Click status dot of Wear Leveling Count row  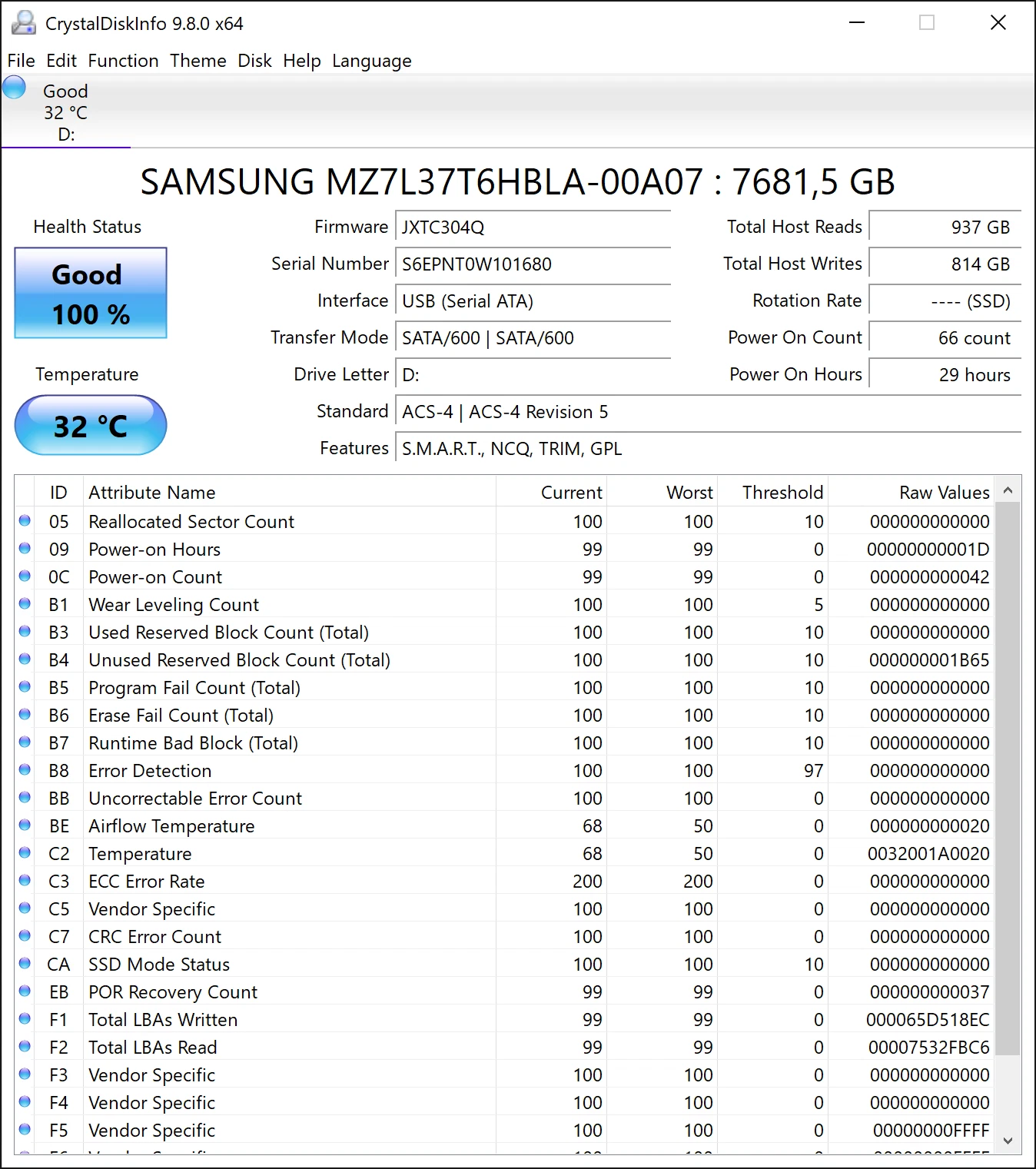pyautogui.click(x=25, y=603)
